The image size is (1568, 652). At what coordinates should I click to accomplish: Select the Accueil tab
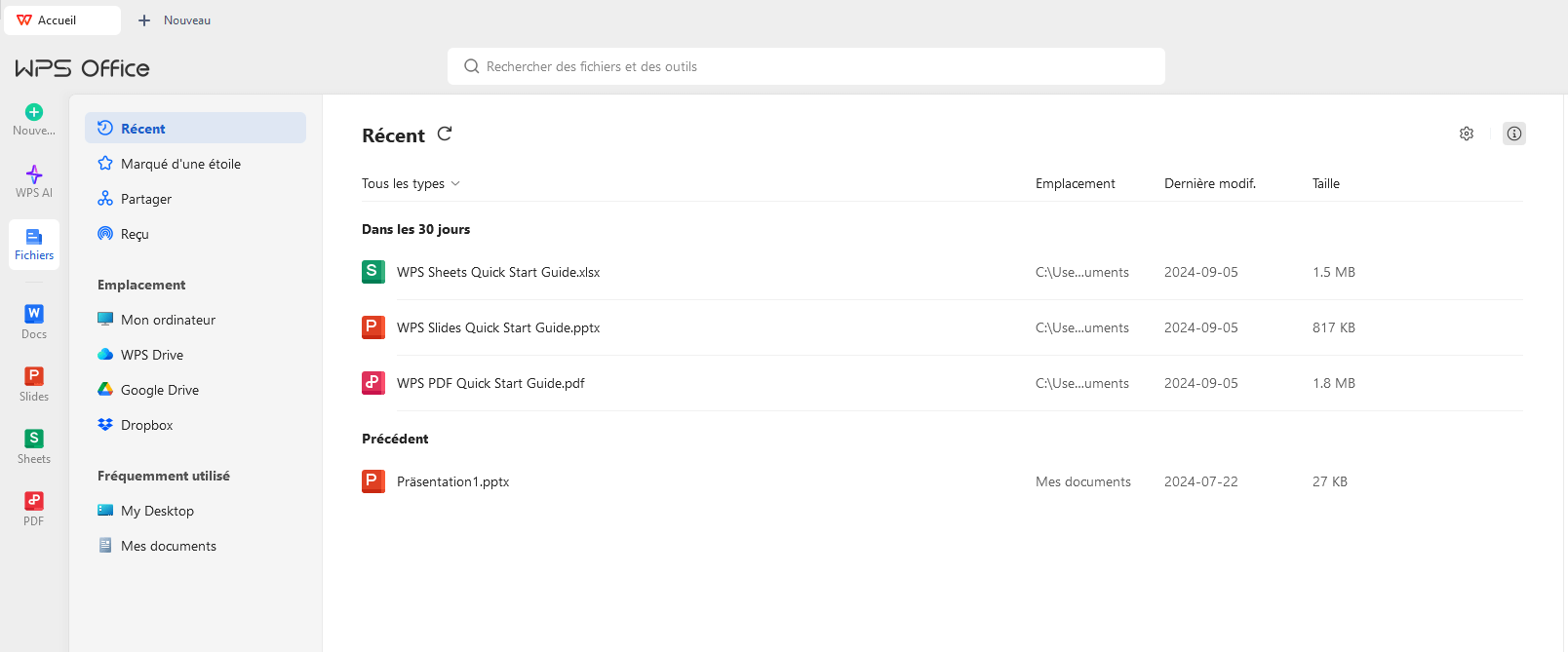pos(57,20)
